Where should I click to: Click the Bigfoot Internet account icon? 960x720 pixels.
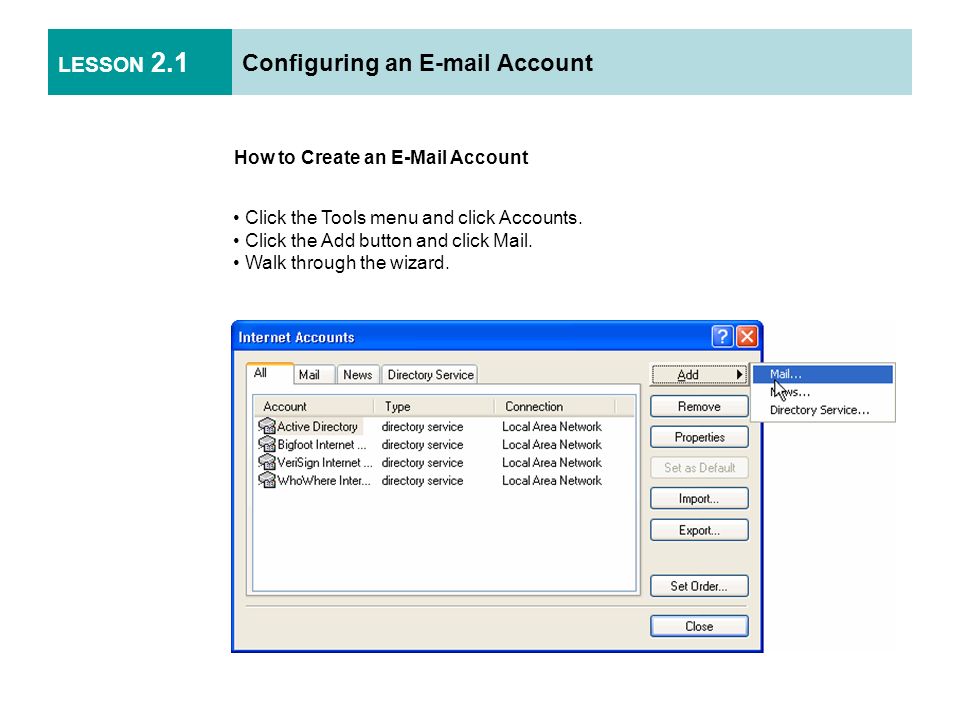click(267, 444)
